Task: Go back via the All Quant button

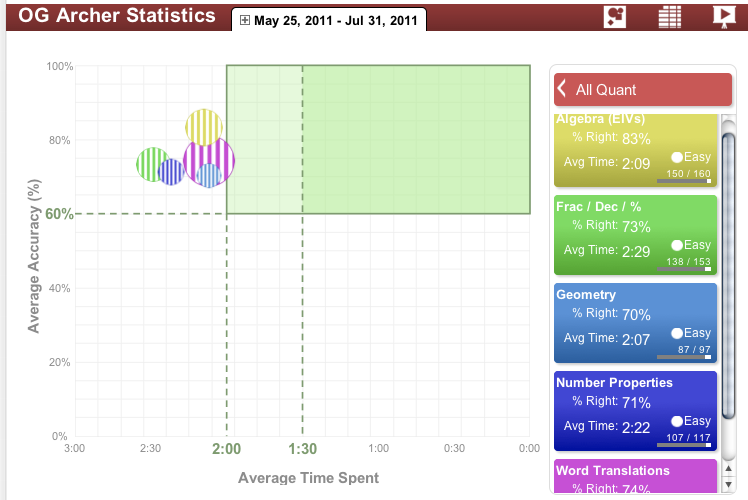Action: (643, 89)
